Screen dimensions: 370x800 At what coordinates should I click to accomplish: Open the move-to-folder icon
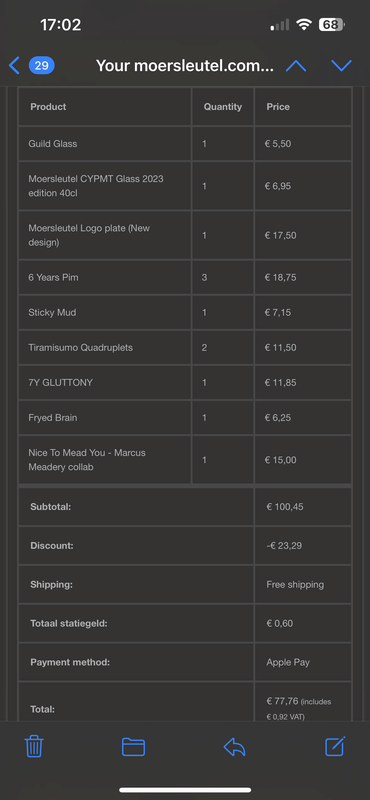click(134, 747)
